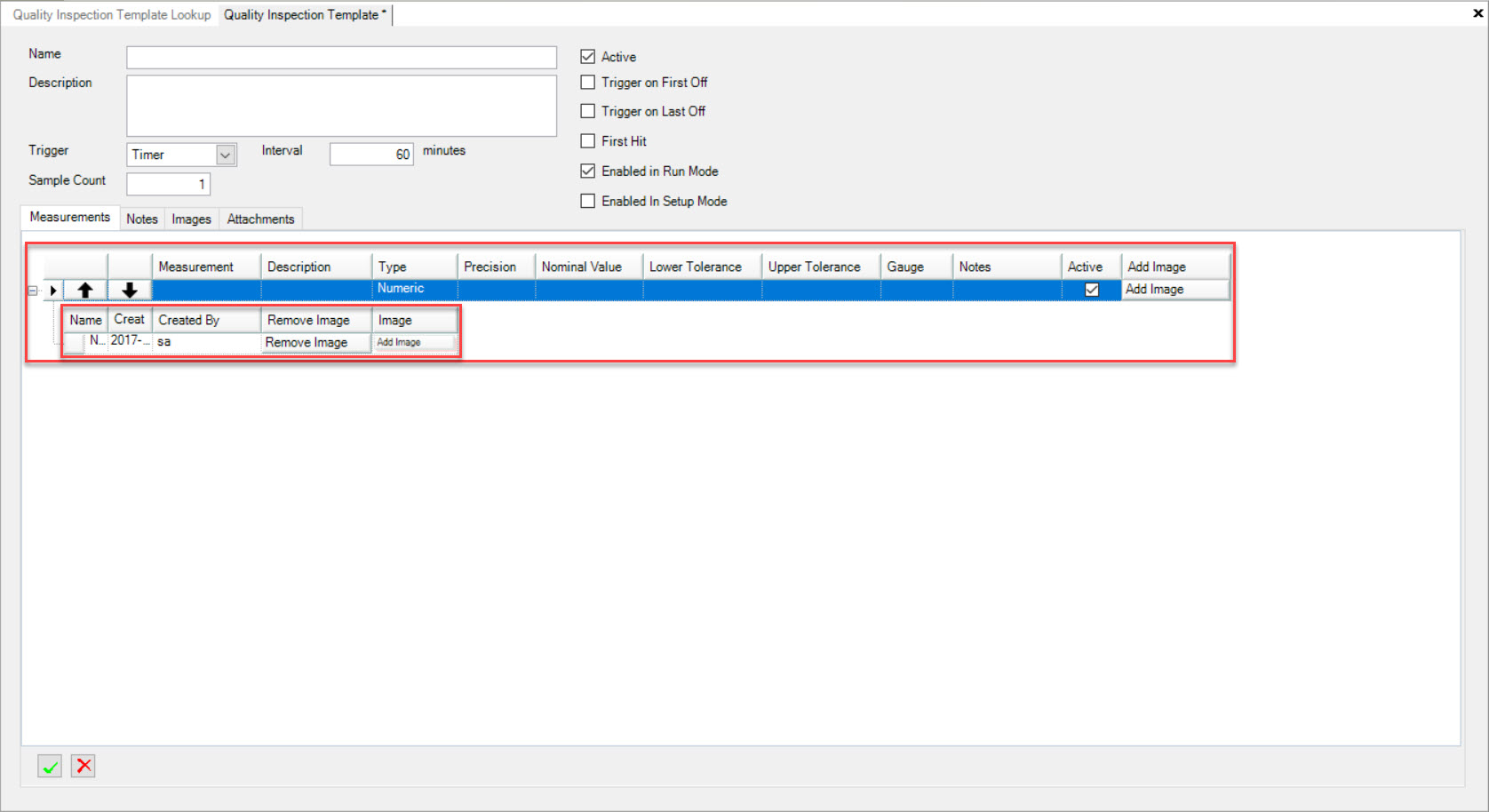This screenshot has height=812, width=1489.
Task: Enable Trigger on Last Off
Action: [587, 111]
